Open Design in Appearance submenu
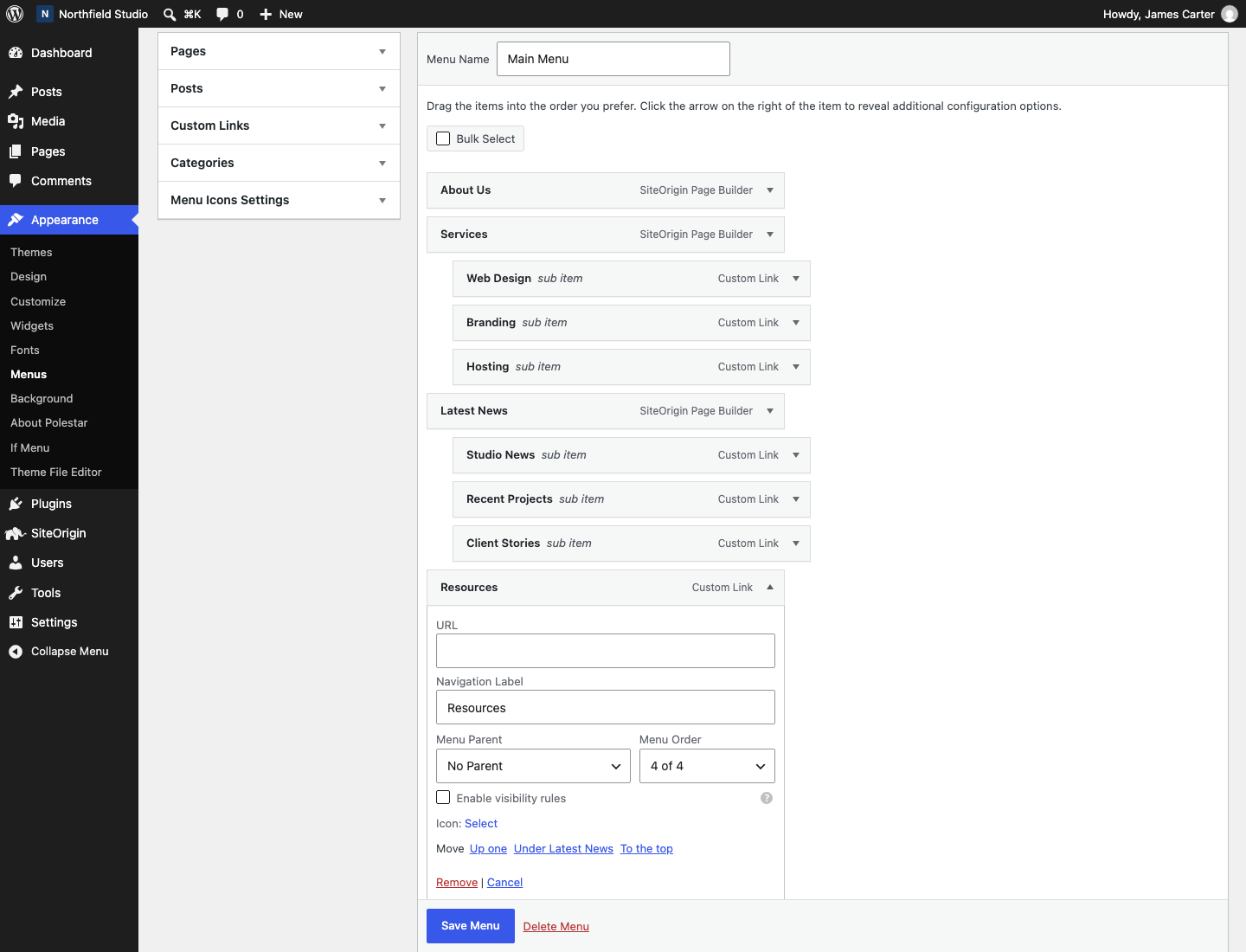The height and width of the screenshot is (952, 1246). click(29, 276)
